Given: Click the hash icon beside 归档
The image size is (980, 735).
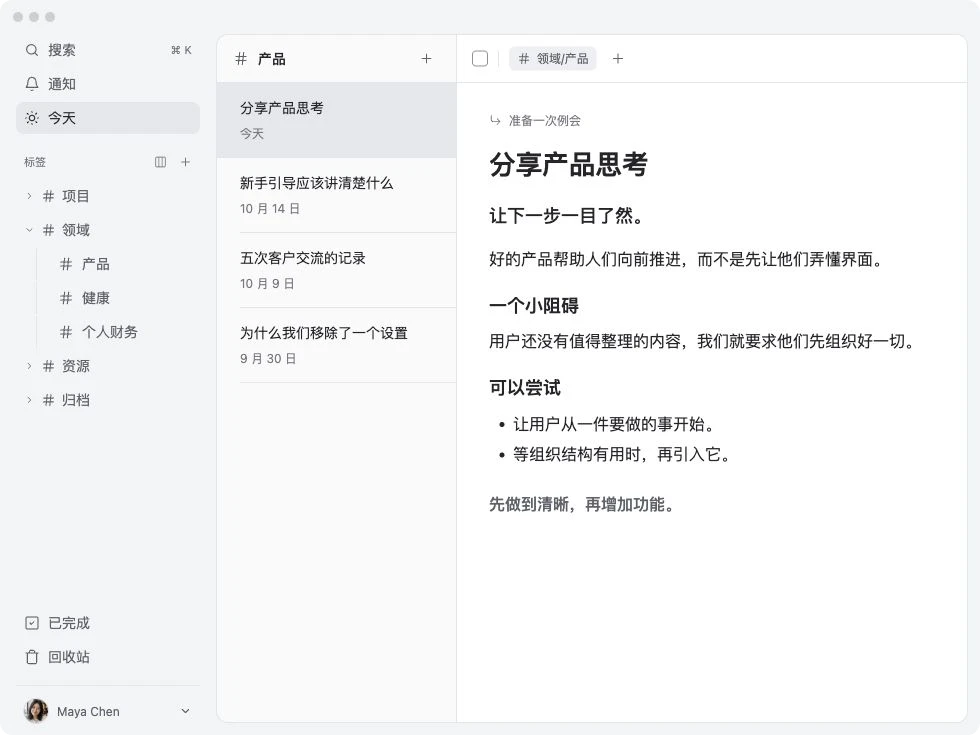Looking at the screenshot, I should click(48, 400).
